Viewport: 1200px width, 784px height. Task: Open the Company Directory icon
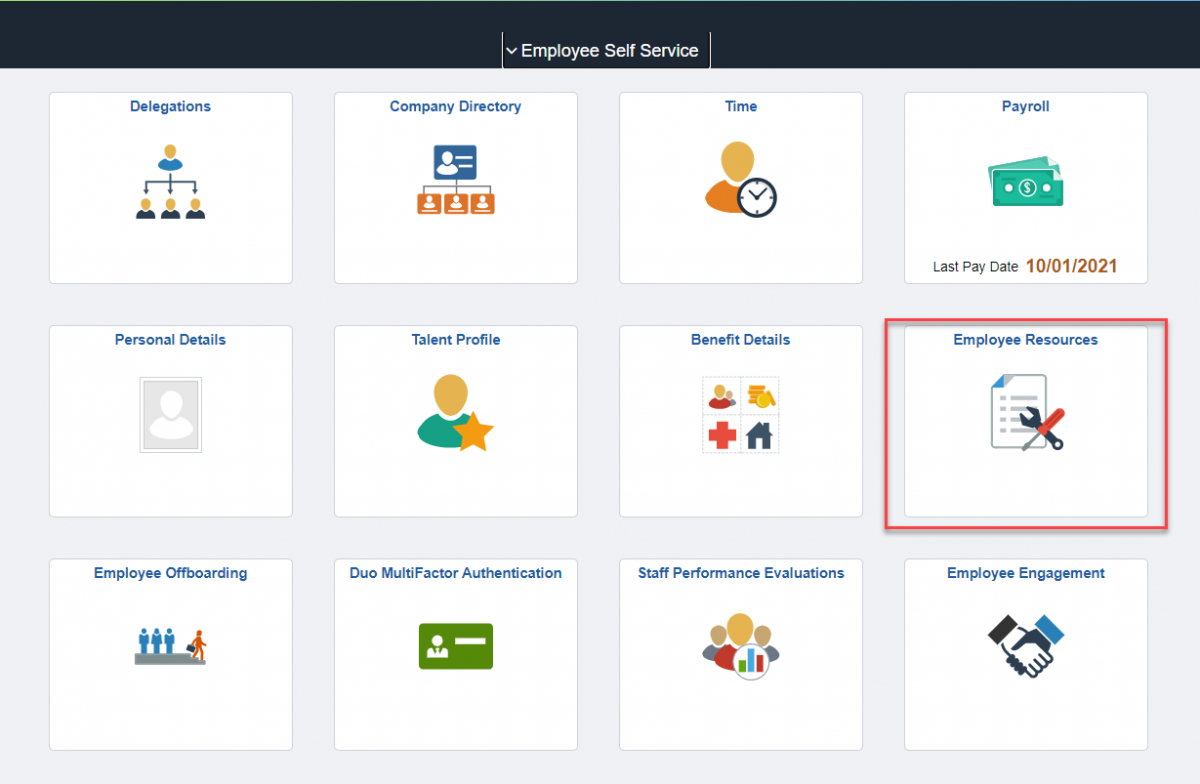(456, 180)
